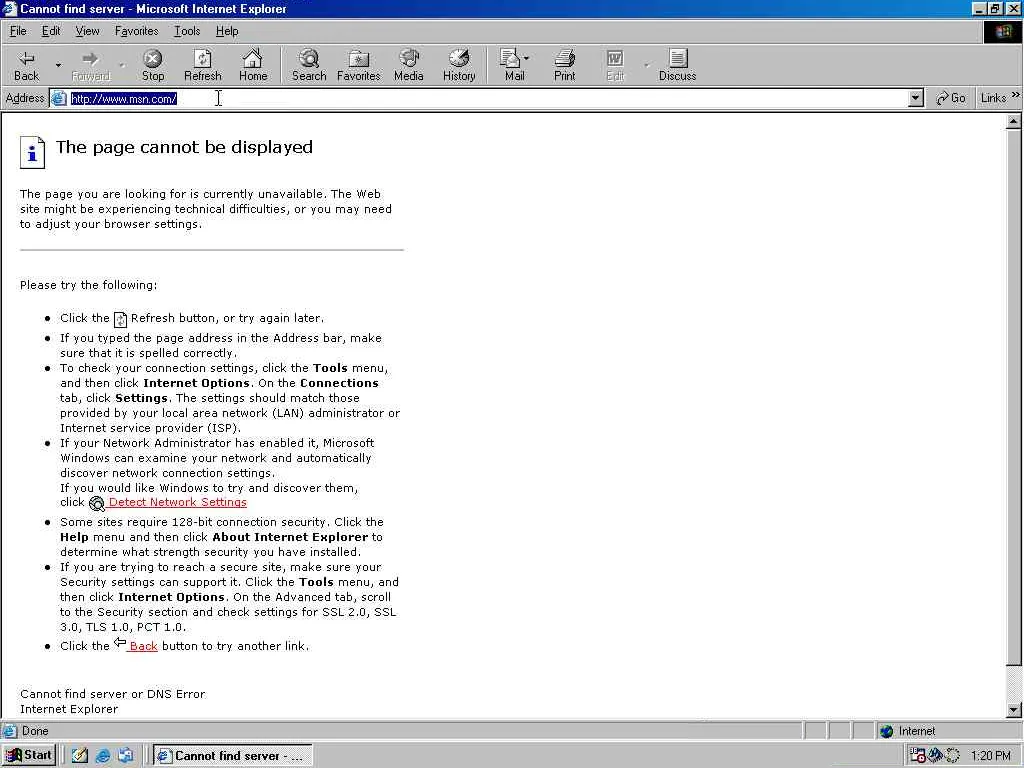1024x768 pixels.
Task: Click the 1:20 PM taskbar clock
Action: pos(991,756)
